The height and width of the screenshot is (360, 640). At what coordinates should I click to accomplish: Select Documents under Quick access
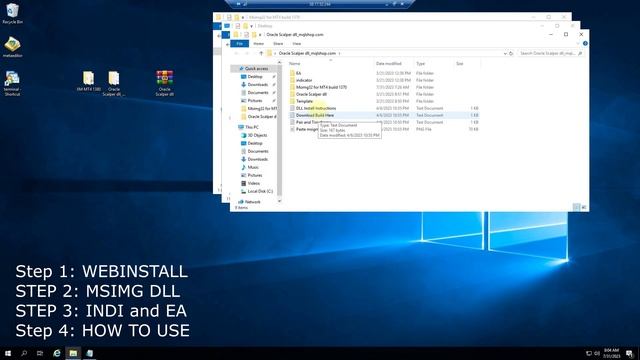click(258, 93)
